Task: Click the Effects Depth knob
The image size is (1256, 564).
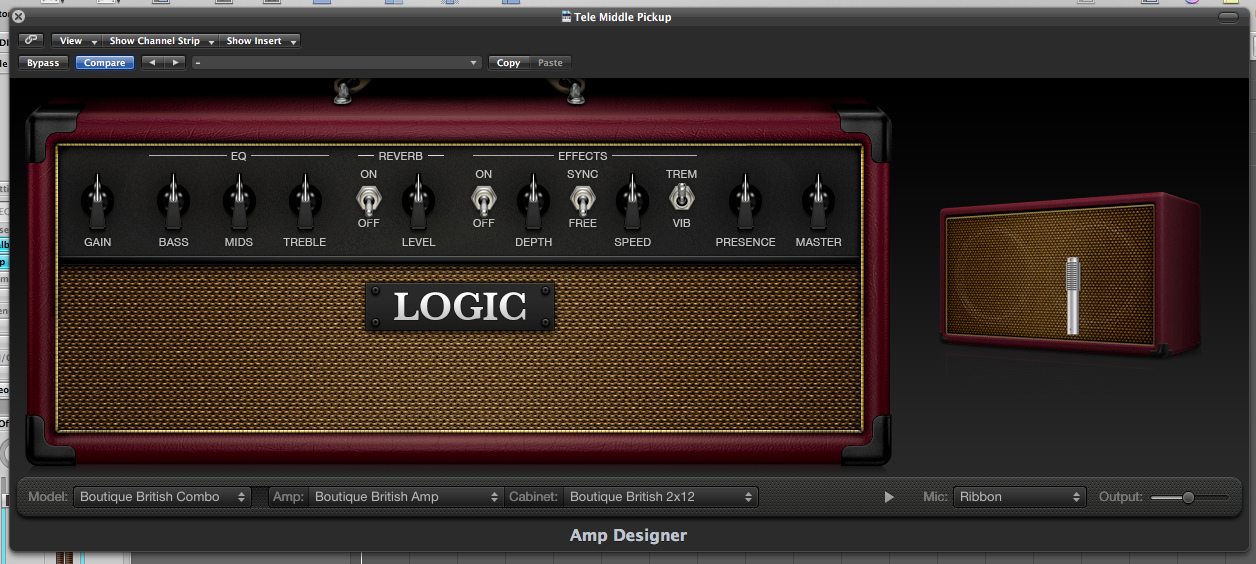Action: tap(533, 202)
